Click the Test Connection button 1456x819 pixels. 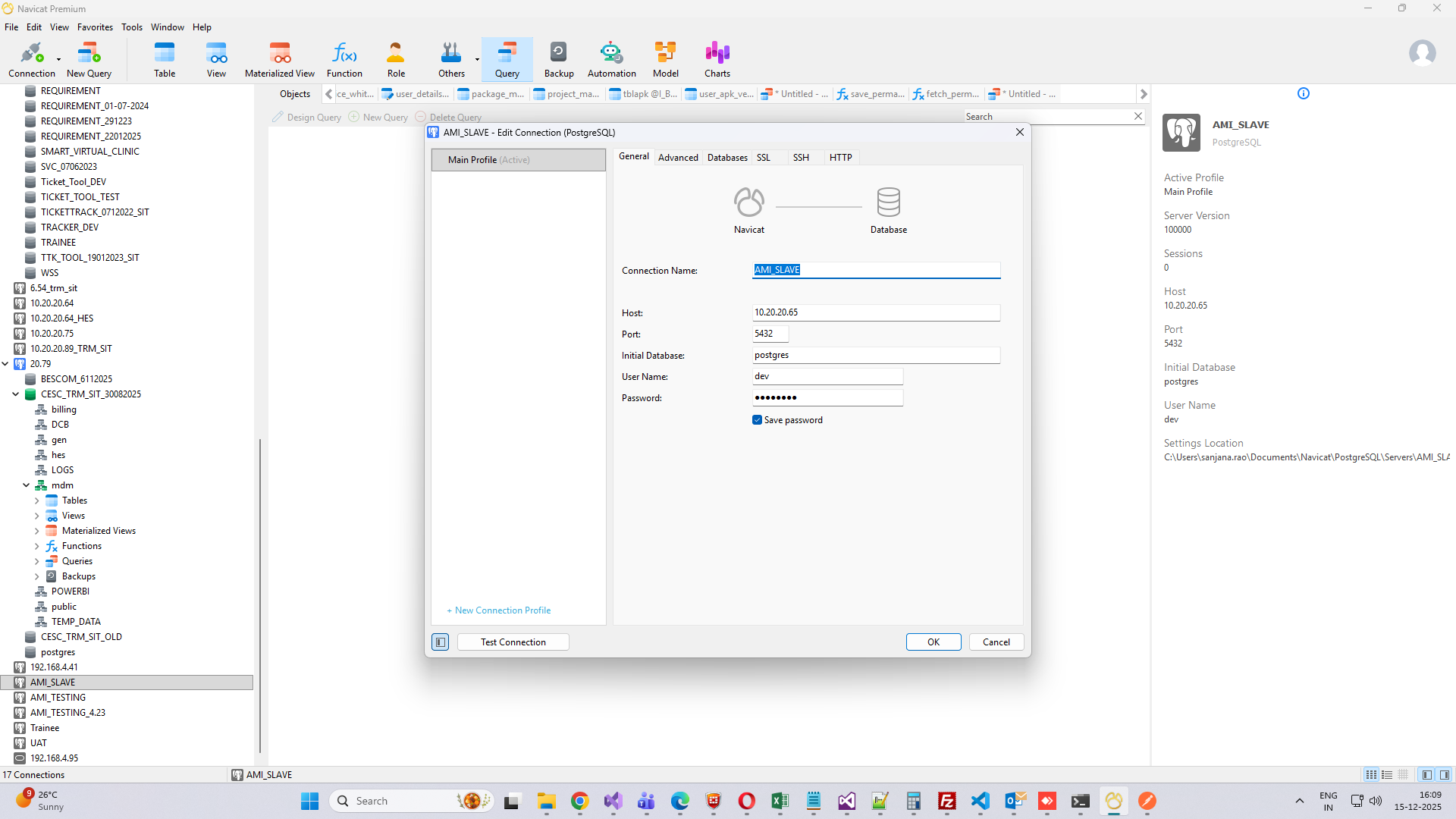point(513,642)
